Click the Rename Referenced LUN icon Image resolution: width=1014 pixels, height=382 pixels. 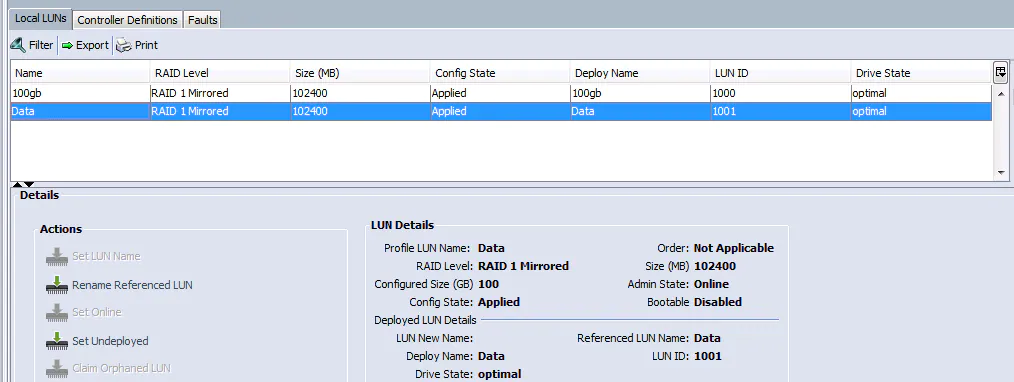click(x=57, y=284)
